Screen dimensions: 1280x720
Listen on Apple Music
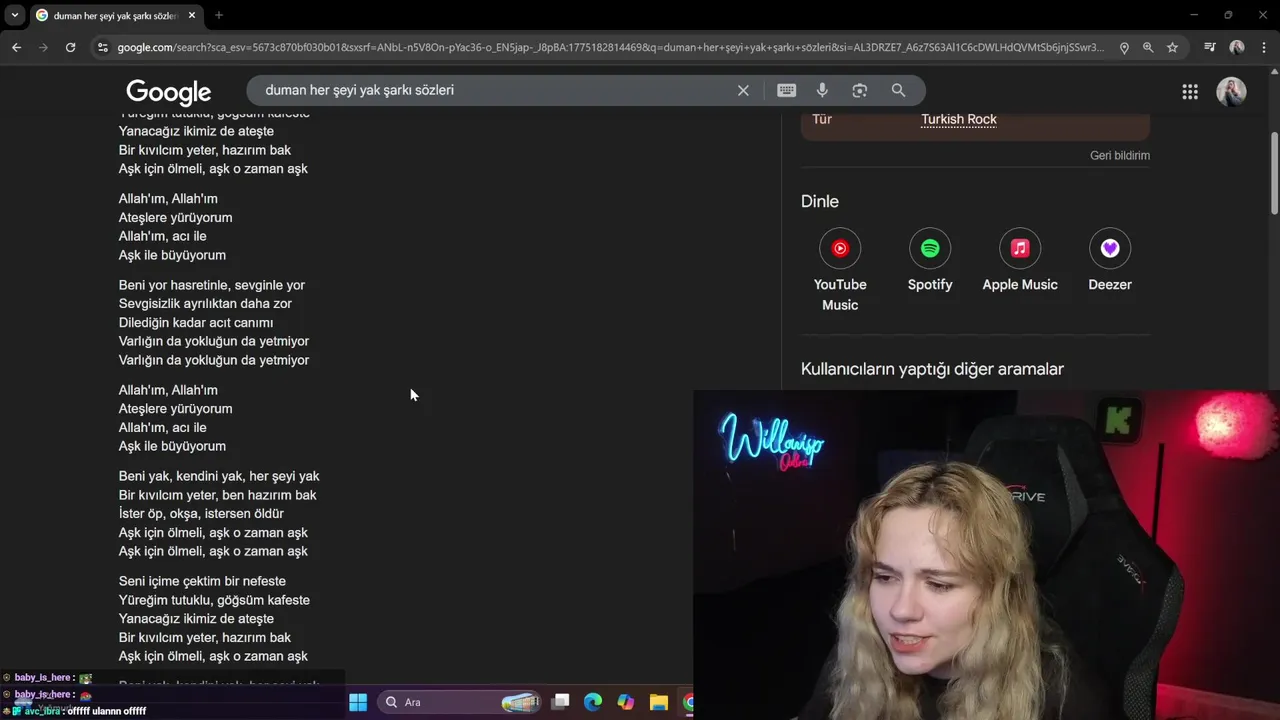click(x=1020, y=261)
